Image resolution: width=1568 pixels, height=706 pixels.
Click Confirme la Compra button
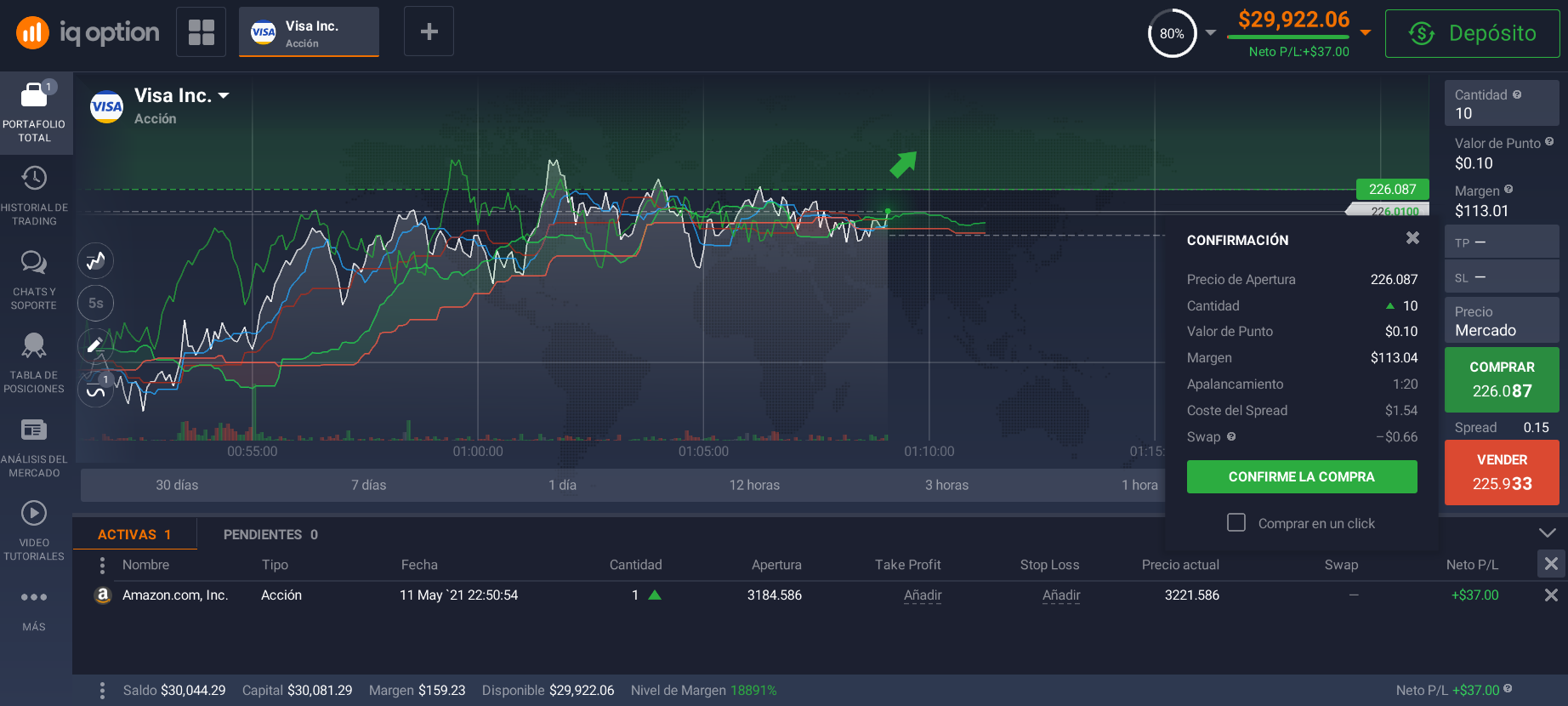click(x=1302, y=476)
